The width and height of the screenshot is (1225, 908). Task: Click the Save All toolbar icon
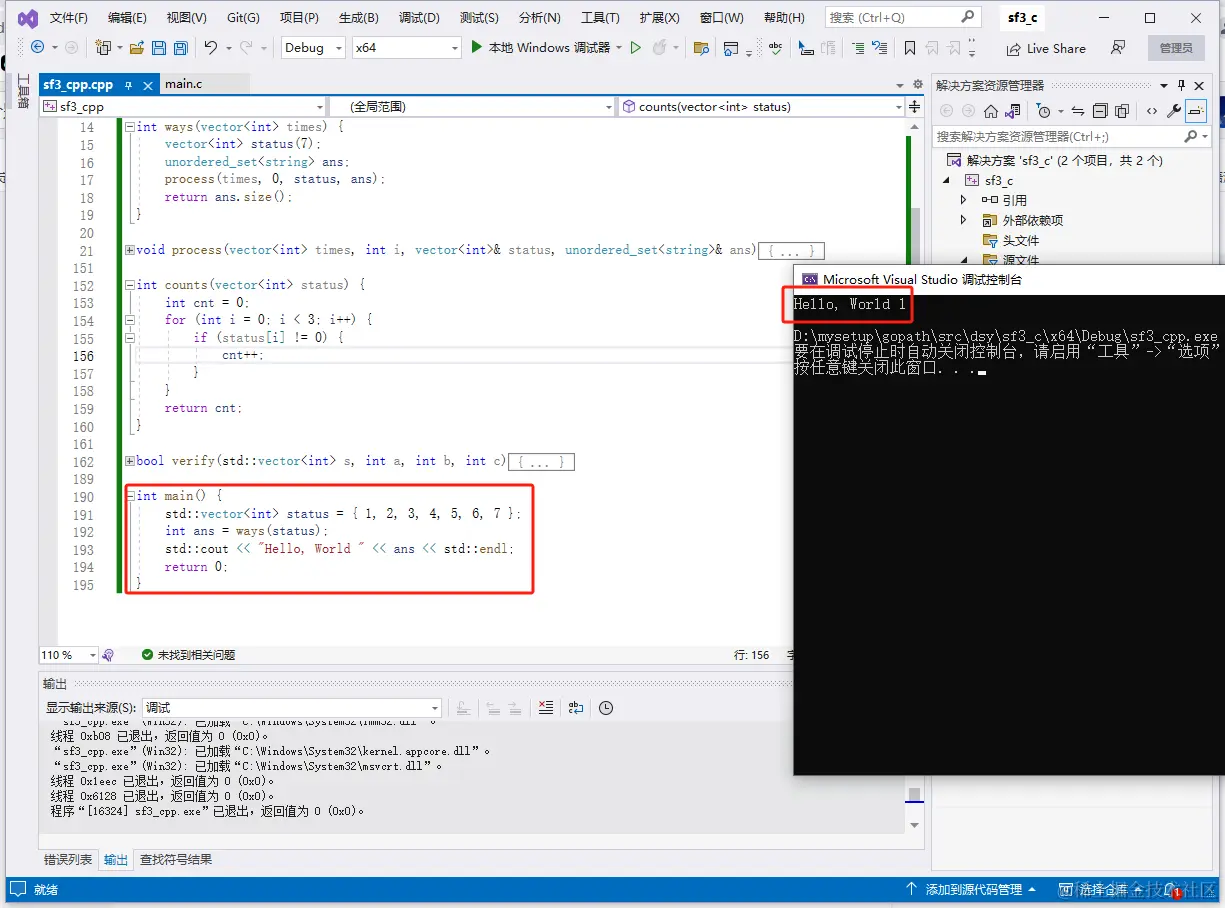(180, 47)
